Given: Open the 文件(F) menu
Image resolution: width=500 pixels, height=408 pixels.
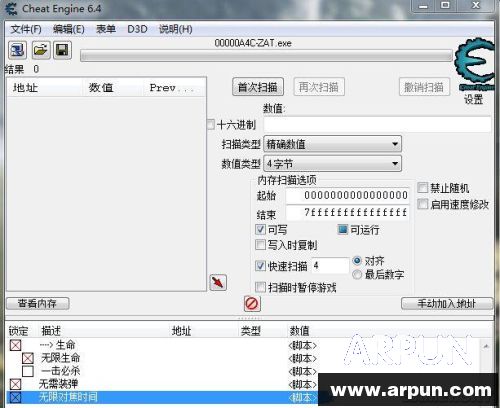Looking at the screenshot, I should (26, 29).
